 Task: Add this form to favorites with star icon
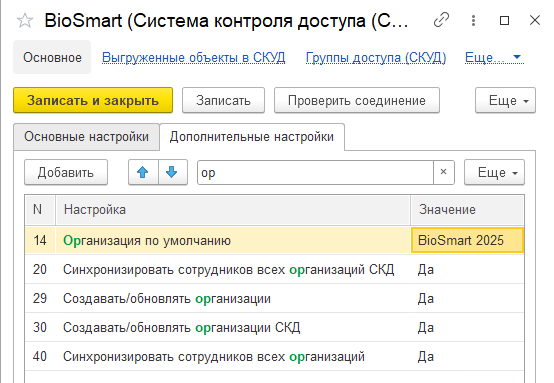pos(25,20)
